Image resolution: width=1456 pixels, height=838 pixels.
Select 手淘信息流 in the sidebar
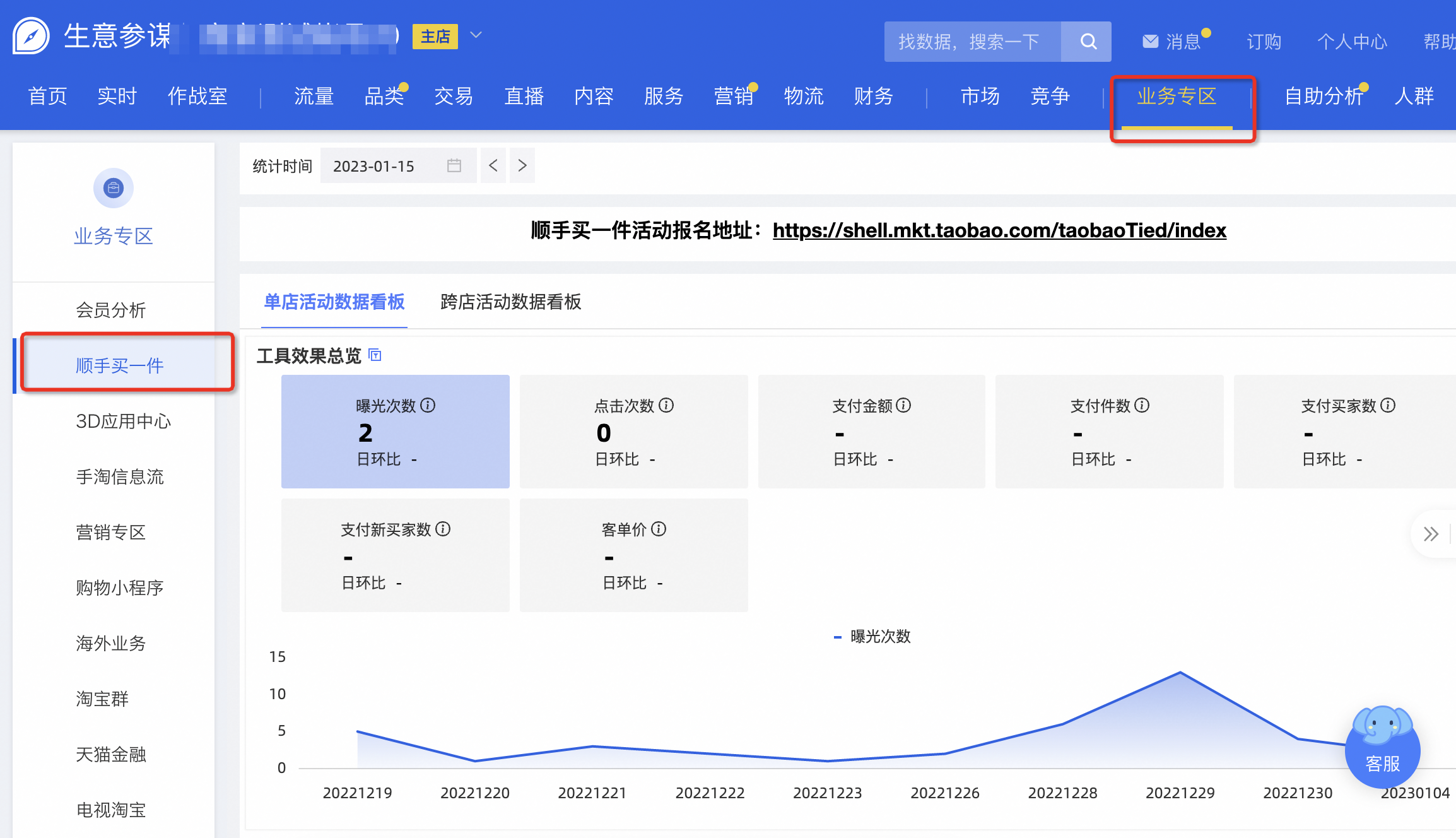coord(120,476)
